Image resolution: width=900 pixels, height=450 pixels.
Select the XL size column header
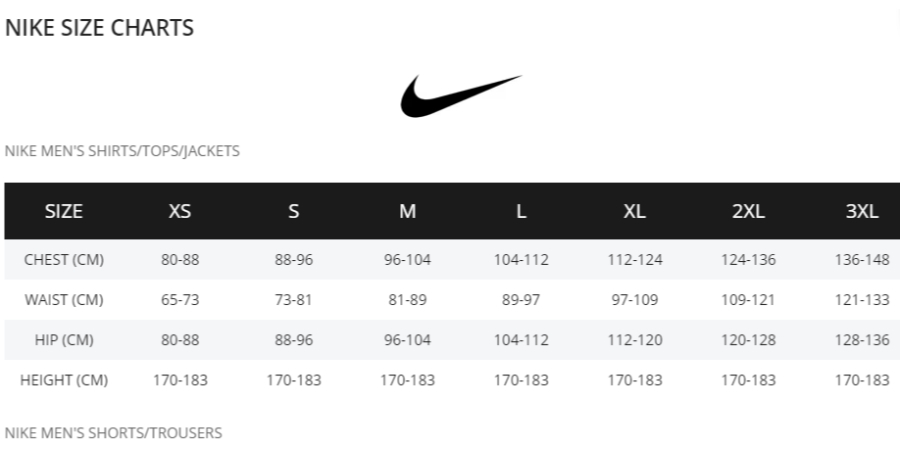[634, 211]
